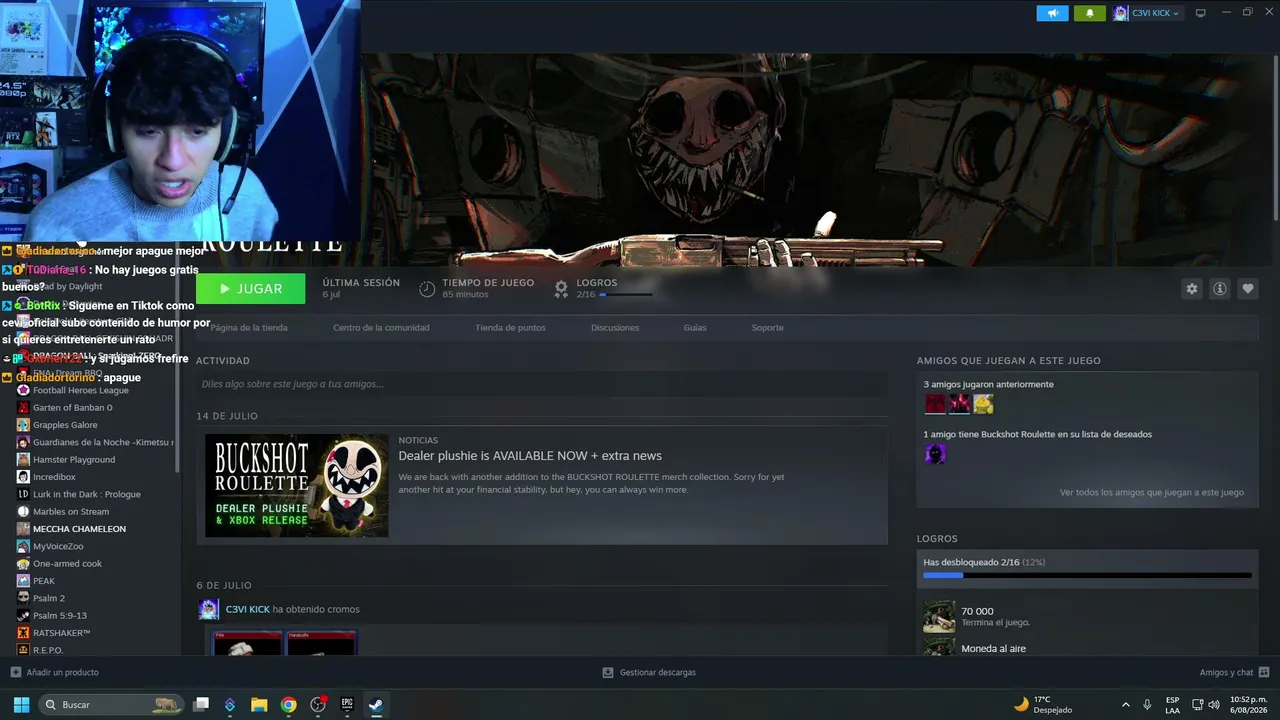This screenshot has height=720, width=1280.
Task: Select One-armed cook in library
Action: coord(67,564)
